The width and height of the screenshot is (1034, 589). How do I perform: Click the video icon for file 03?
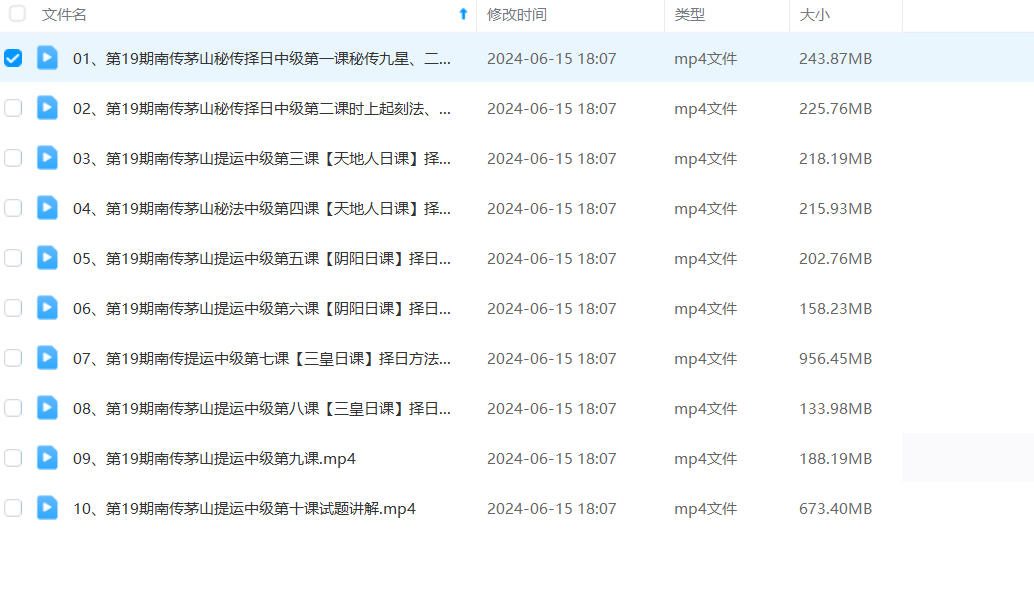[47, 158]
